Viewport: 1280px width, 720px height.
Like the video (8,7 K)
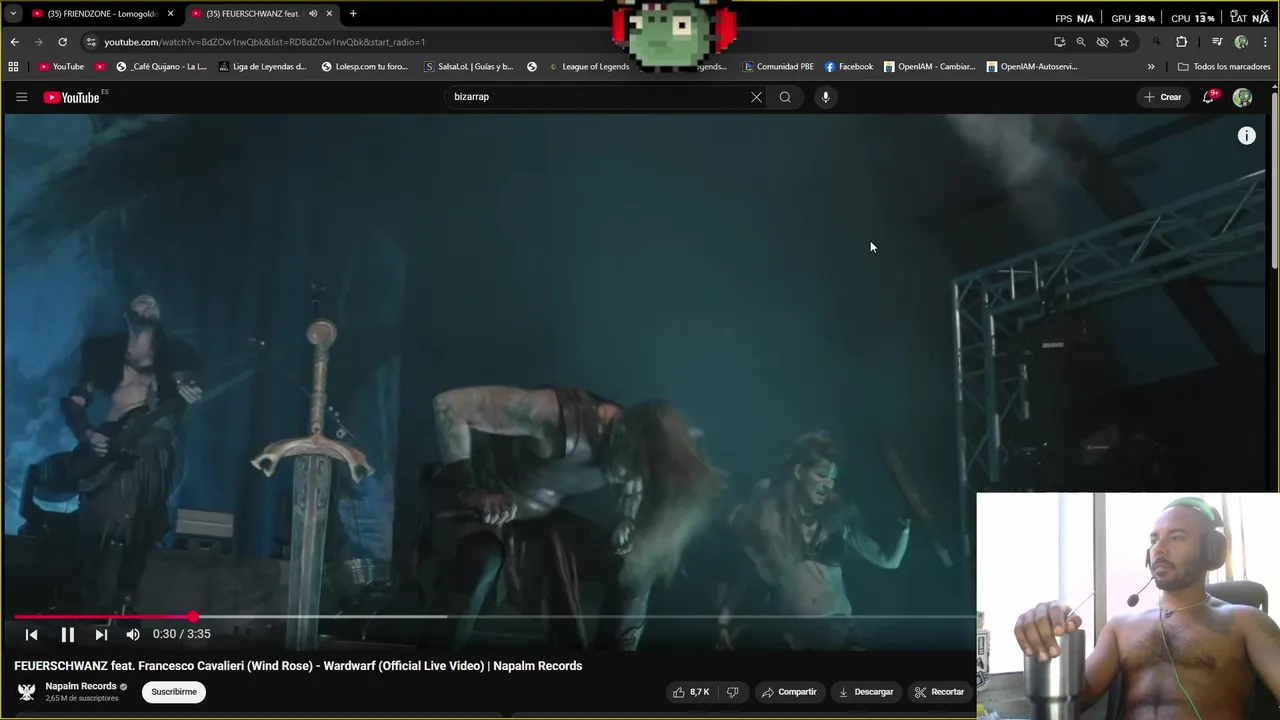(691, 692)
